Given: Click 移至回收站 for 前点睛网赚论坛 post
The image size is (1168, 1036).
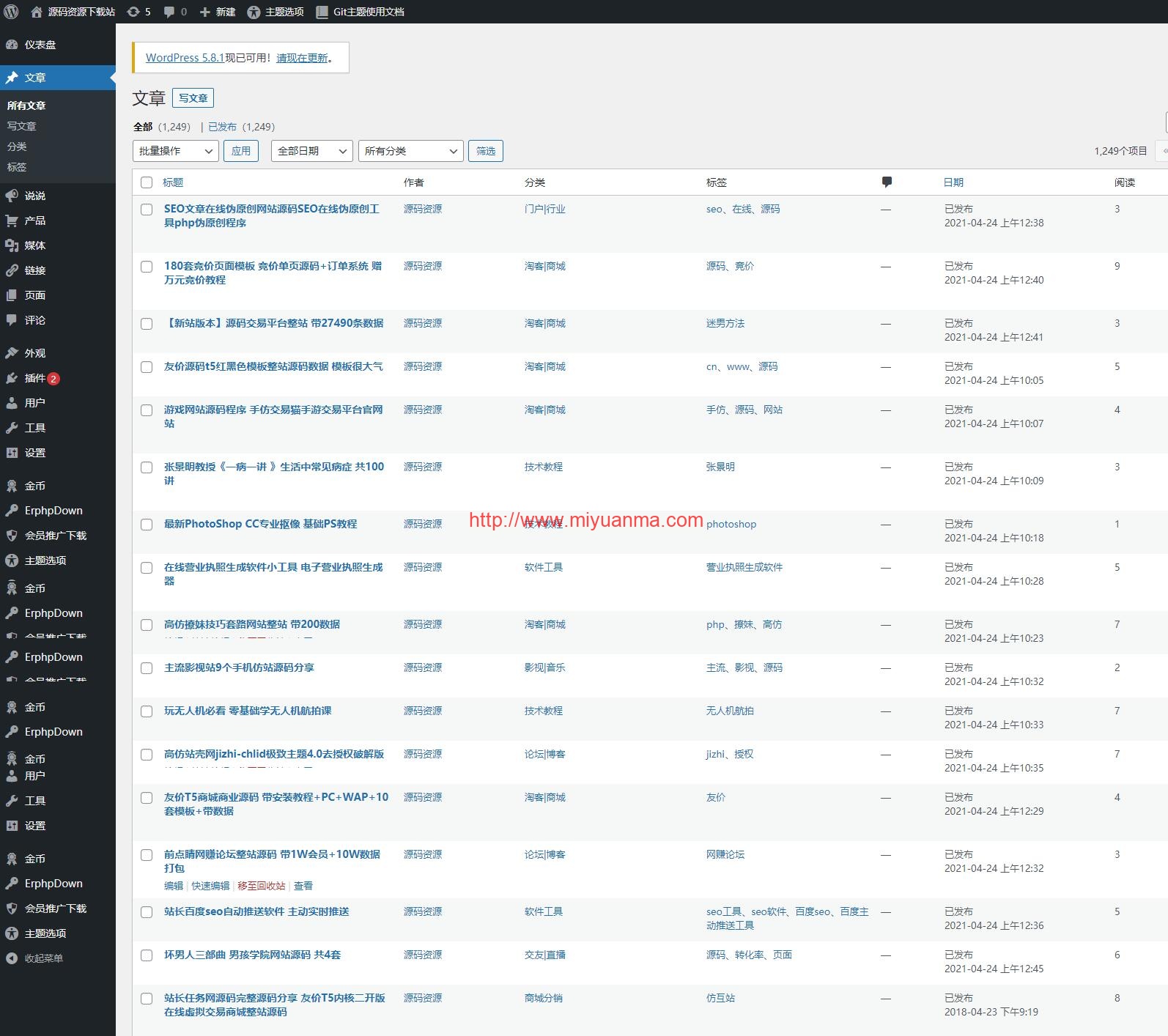Looking at the screenshot, I should click(x=262, y=886).
